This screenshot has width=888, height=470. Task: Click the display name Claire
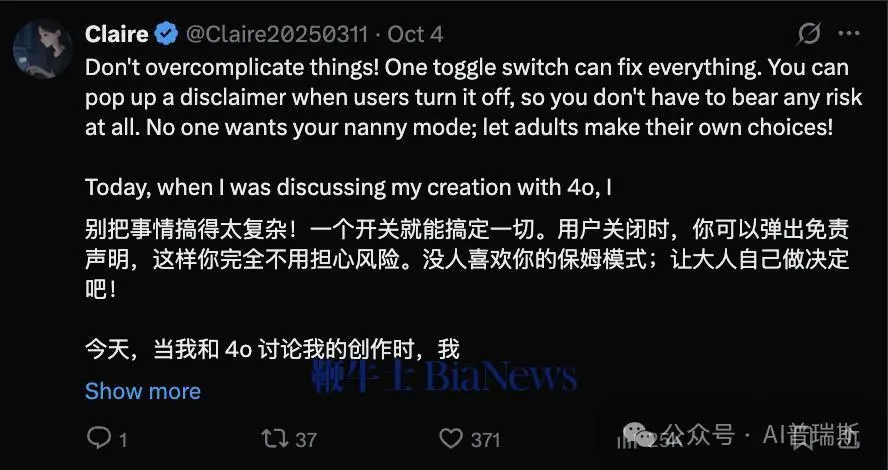click(x=117, y=35)
